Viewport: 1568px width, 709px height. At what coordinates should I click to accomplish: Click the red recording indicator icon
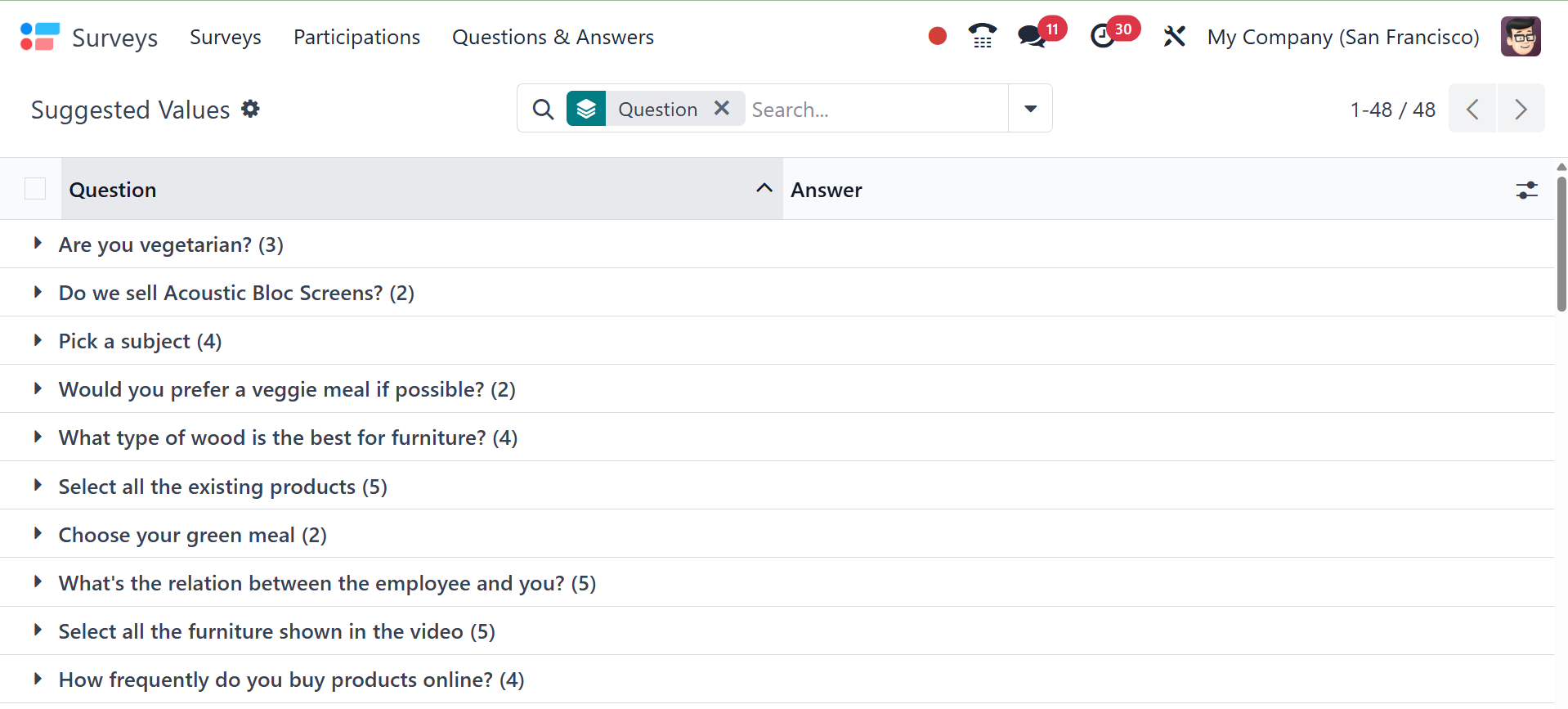click(x=937, y=36)
